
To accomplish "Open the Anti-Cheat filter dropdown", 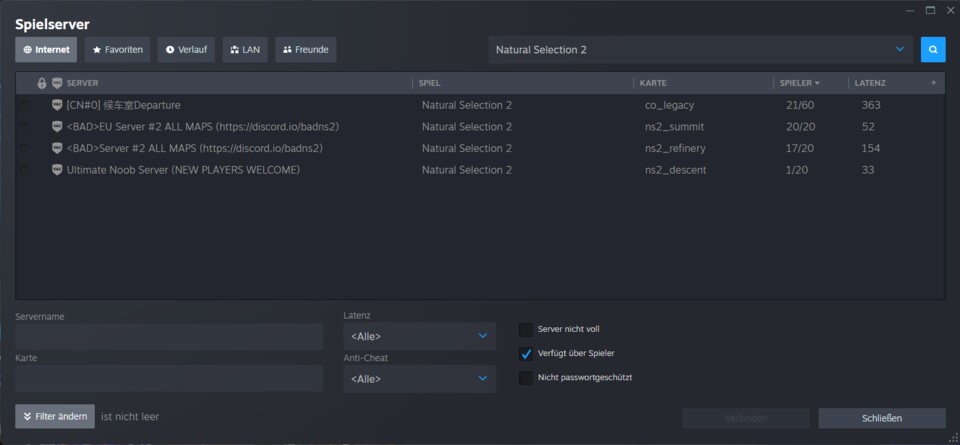I will point(419,379).
